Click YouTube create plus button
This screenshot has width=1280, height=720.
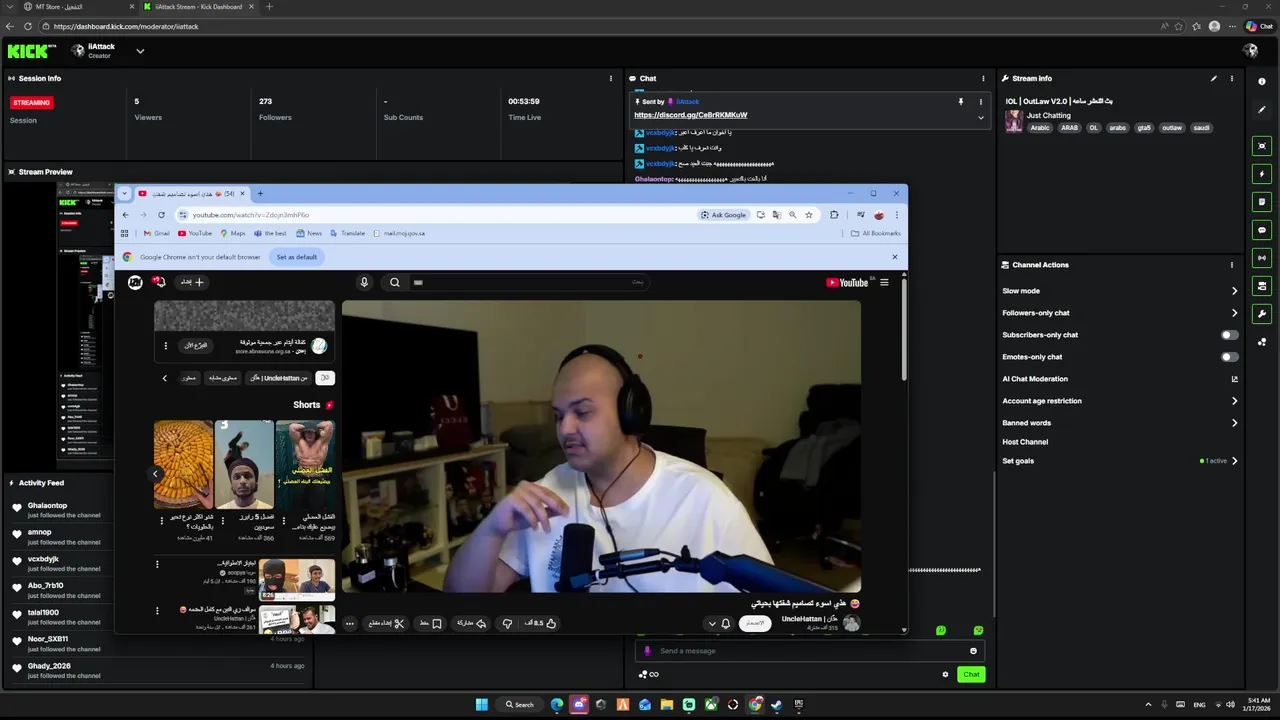point(192,282)
